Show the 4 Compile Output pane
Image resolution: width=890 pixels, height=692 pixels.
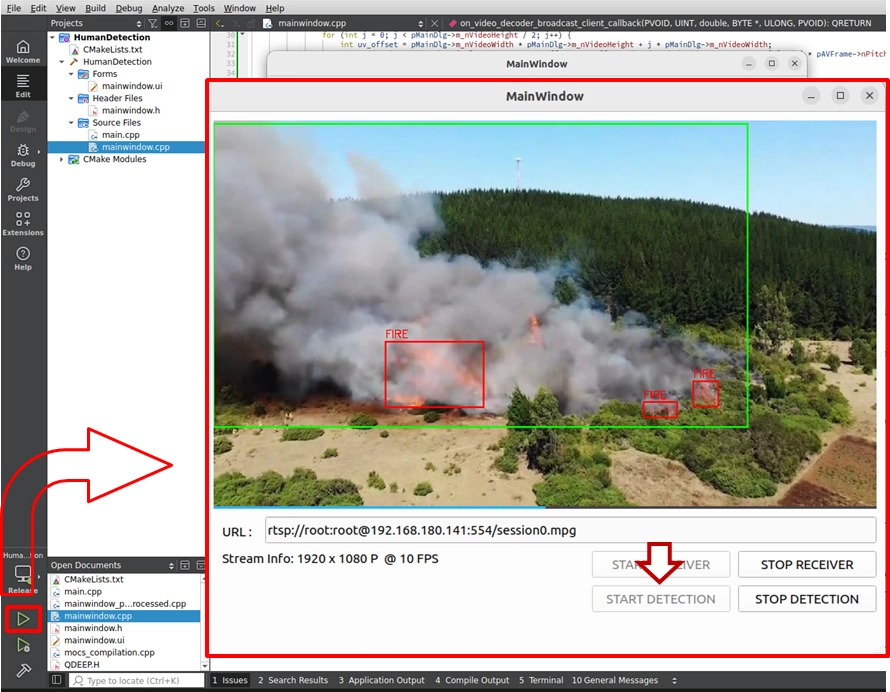[472, 680]
